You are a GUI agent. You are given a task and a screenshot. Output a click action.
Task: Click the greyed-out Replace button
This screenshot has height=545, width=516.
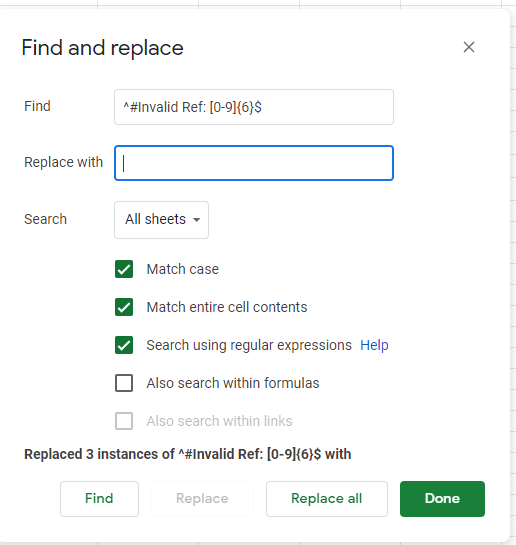pyautogui.click(x=202, y=499)
